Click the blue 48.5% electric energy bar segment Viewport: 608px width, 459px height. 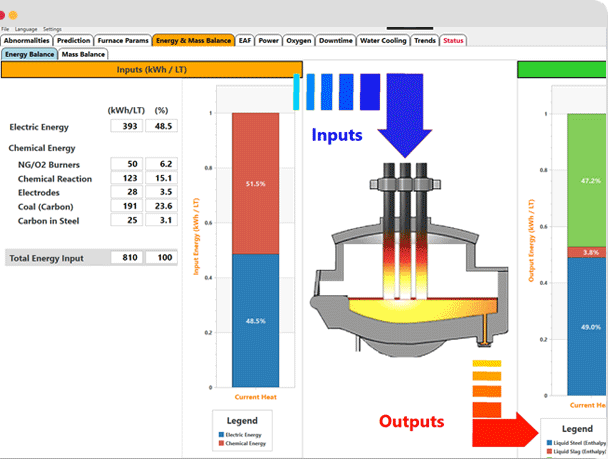tap(256, 321)
